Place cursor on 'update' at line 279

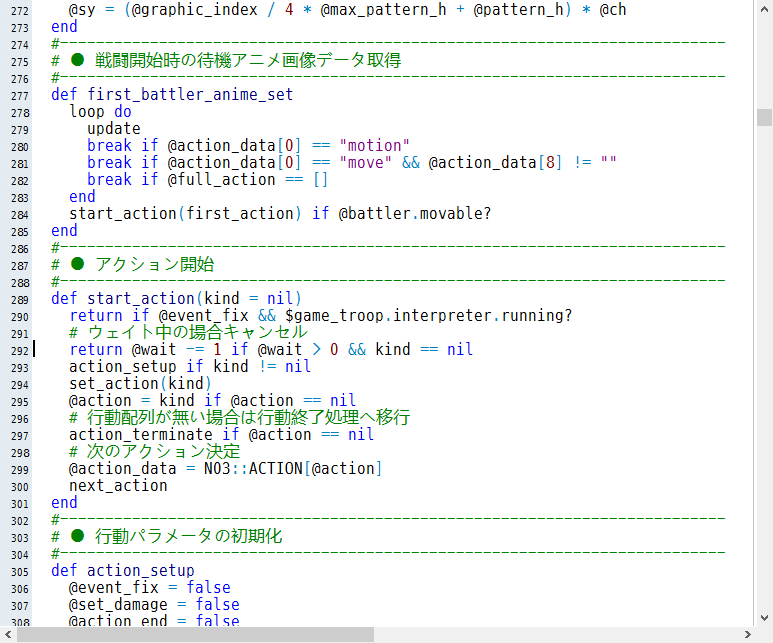pyautogui.click(x=114, y=129)
